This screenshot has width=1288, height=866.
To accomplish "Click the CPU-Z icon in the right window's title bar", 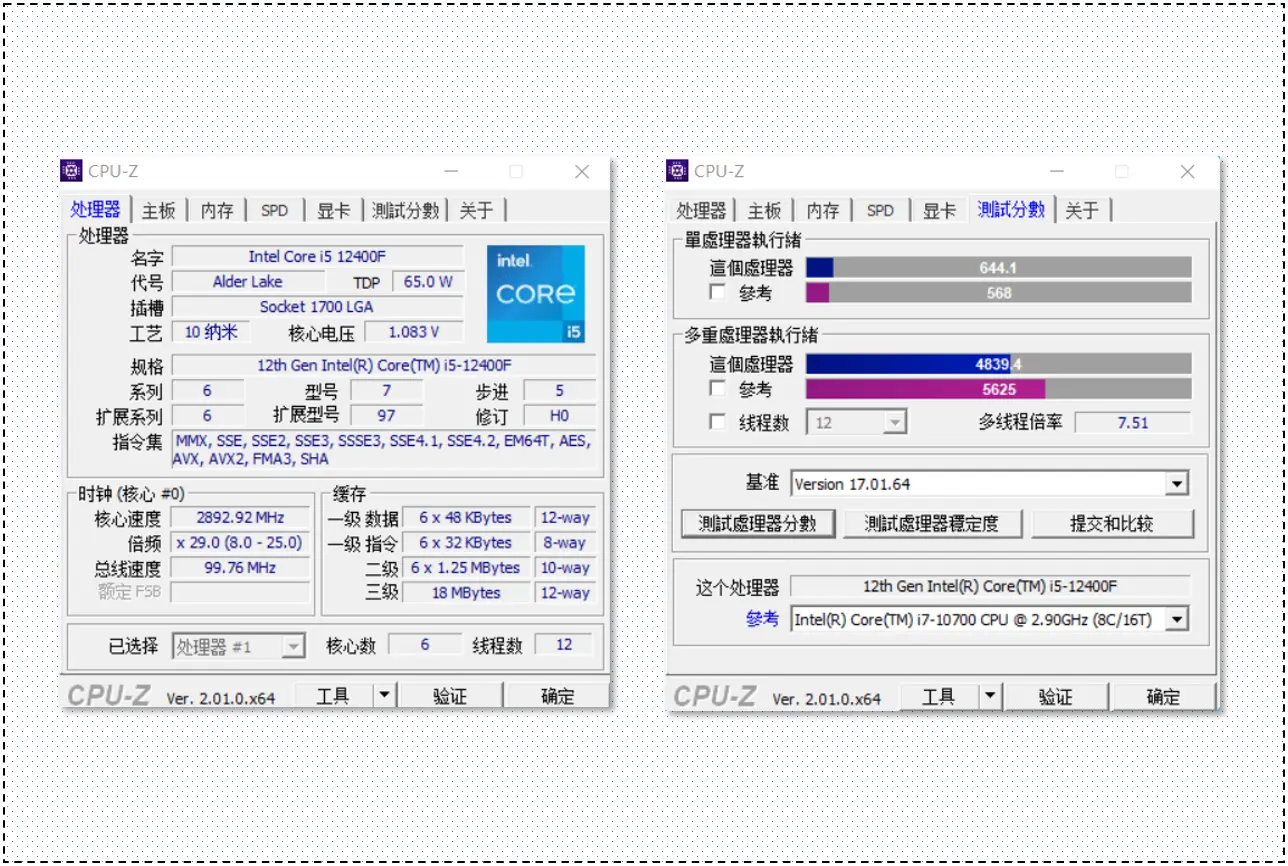I will tap(677, 171).
